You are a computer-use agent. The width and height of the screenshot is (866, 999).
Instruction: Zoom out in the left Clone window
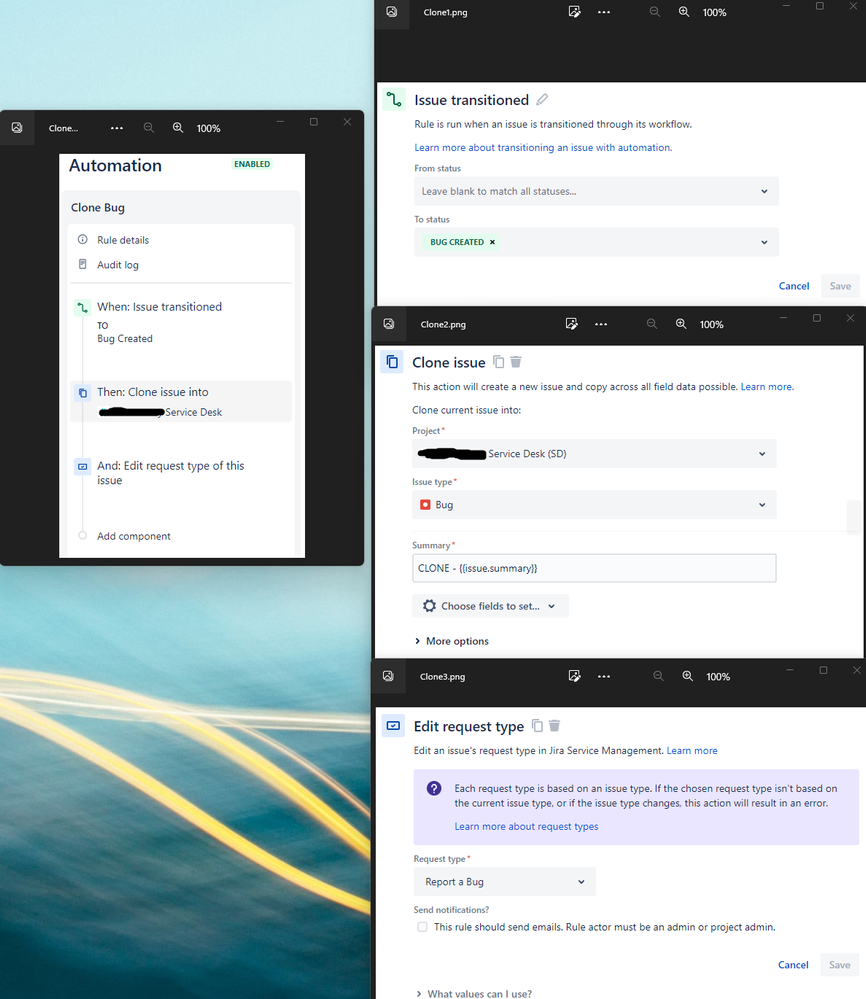148,127
